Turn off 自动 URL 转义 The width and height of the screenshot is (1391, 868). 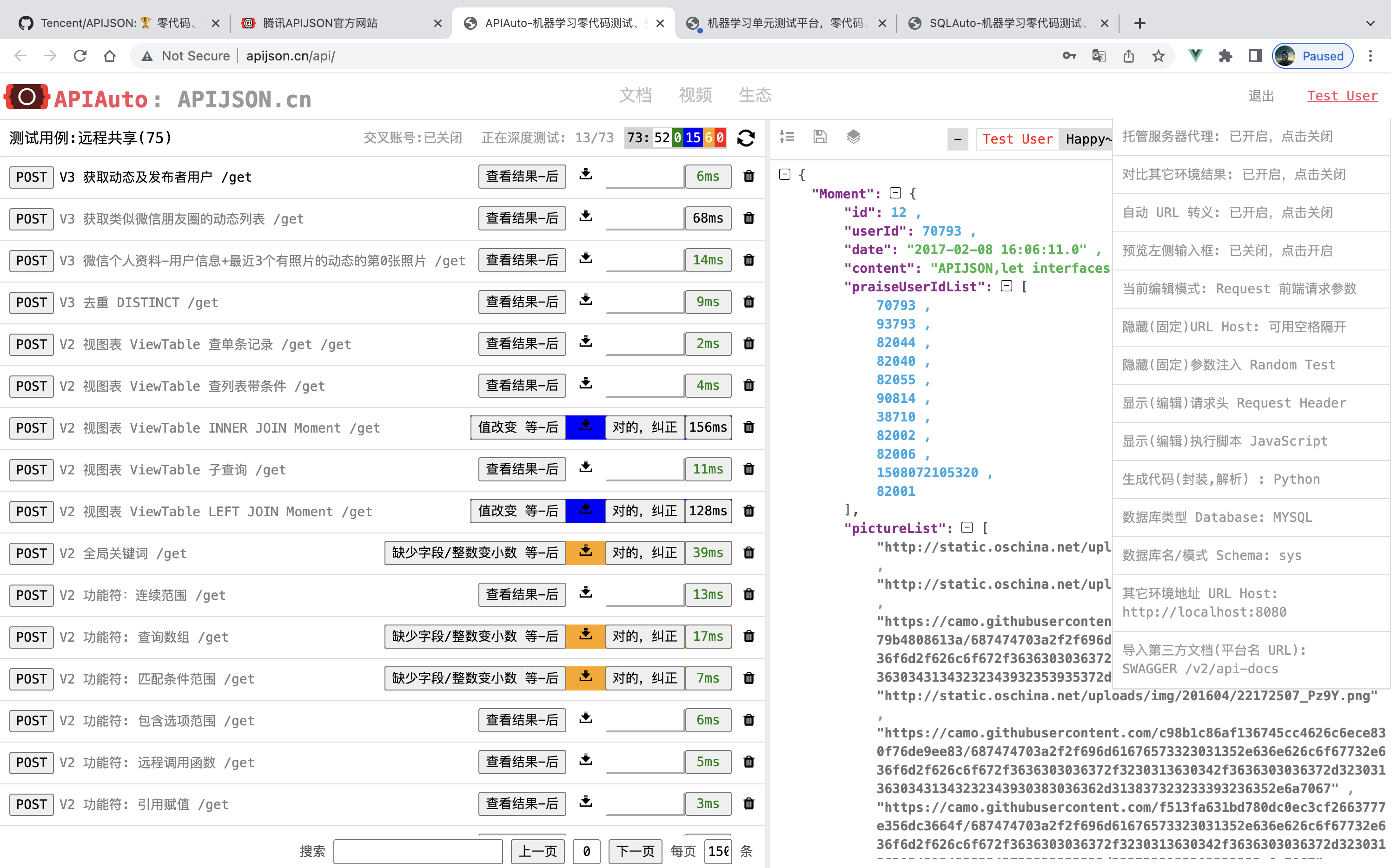(x=1251, y=212)
